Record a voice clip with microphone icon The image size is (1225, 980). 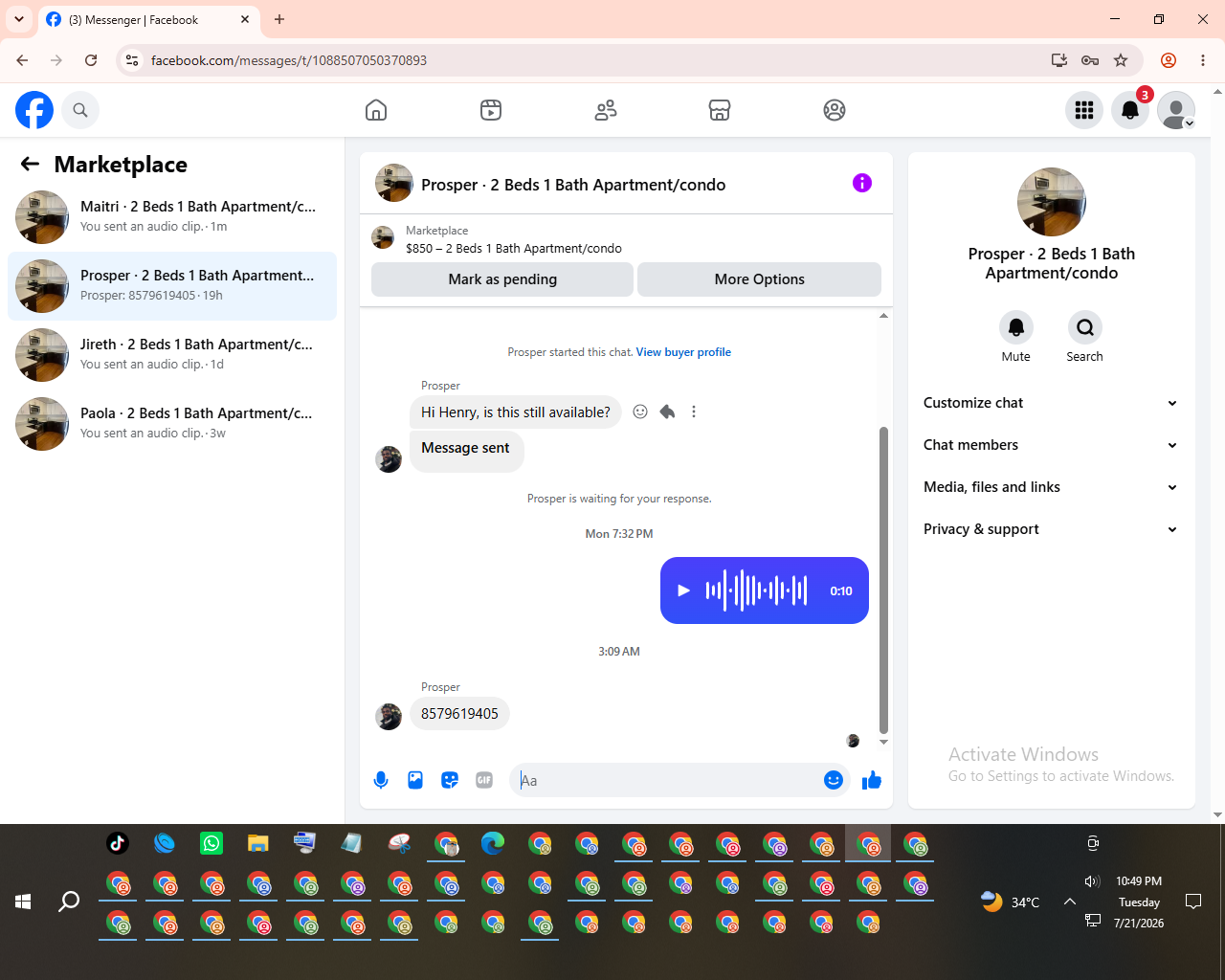[381, 780]
